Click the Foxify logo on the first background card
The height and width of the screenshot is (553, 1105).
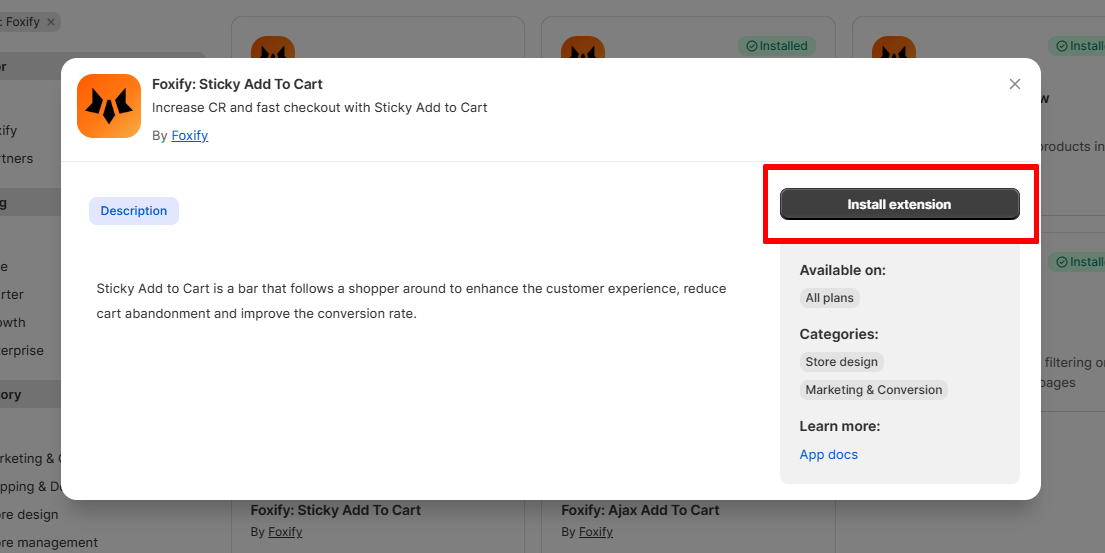tap(272, 47)
